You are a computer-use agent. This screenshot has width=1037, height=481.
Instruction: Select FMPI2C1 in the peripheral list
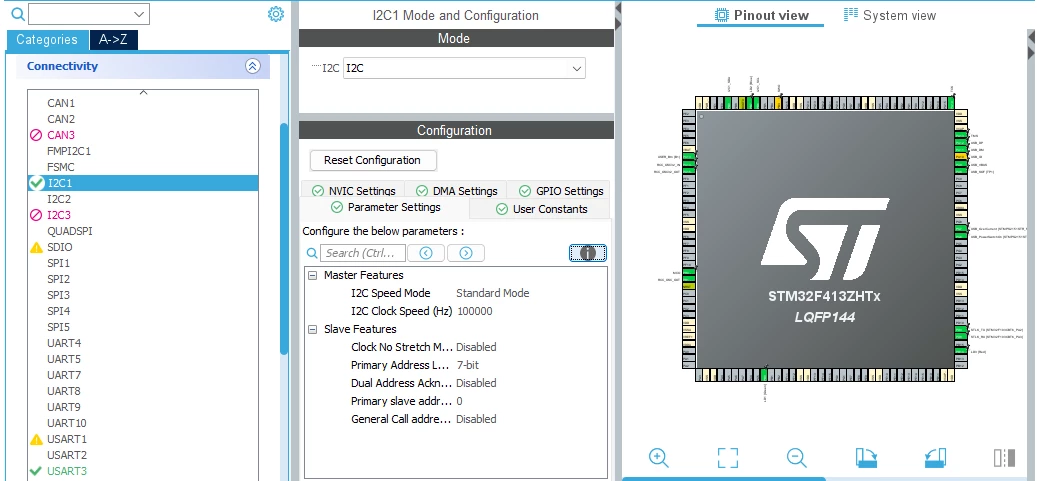coord(69,151)
